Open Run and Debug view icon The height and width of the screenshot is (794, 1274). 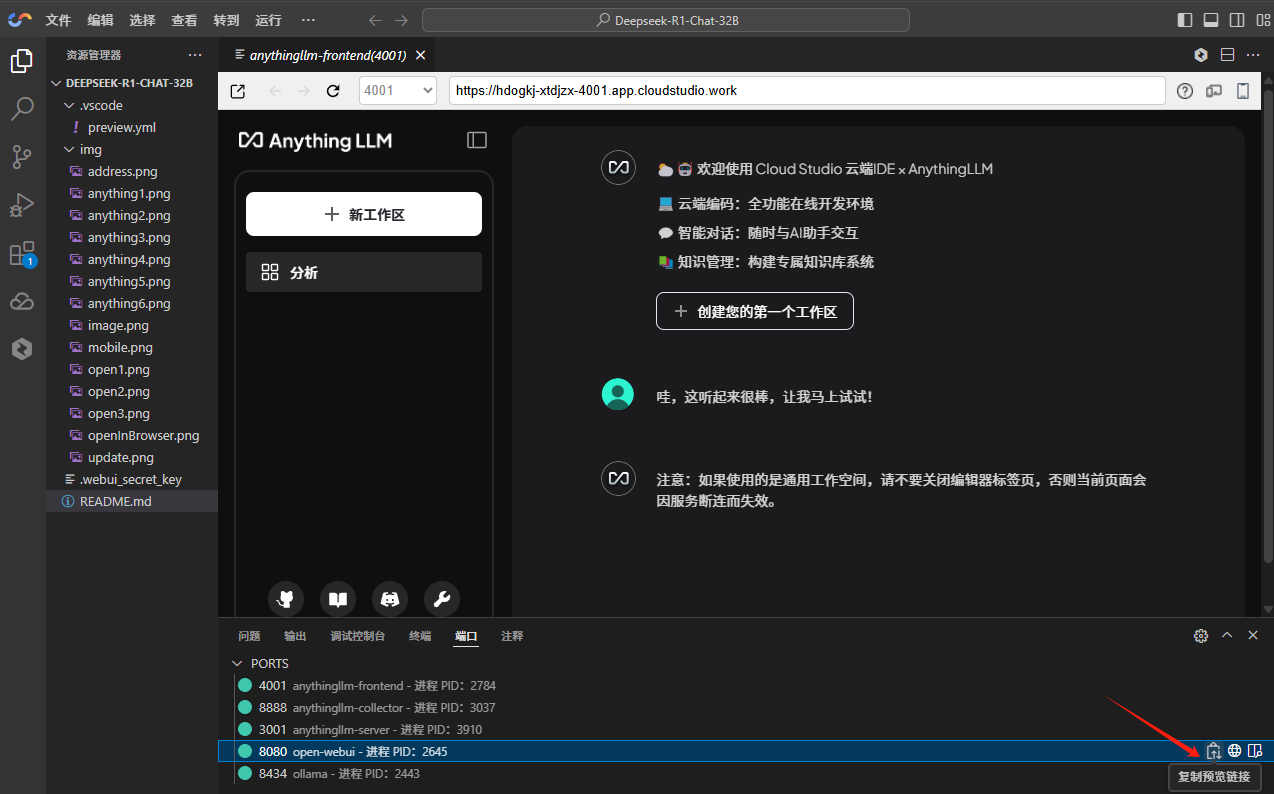pos(22,205)
